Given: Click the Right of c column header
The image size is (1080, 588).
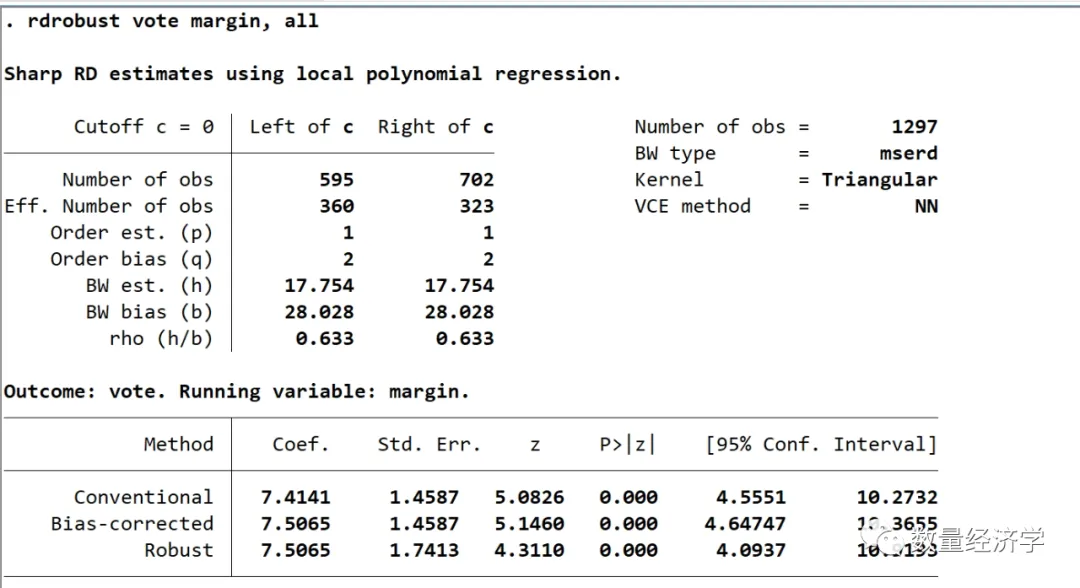Looking at the screenshot, I should coord(435,127).
